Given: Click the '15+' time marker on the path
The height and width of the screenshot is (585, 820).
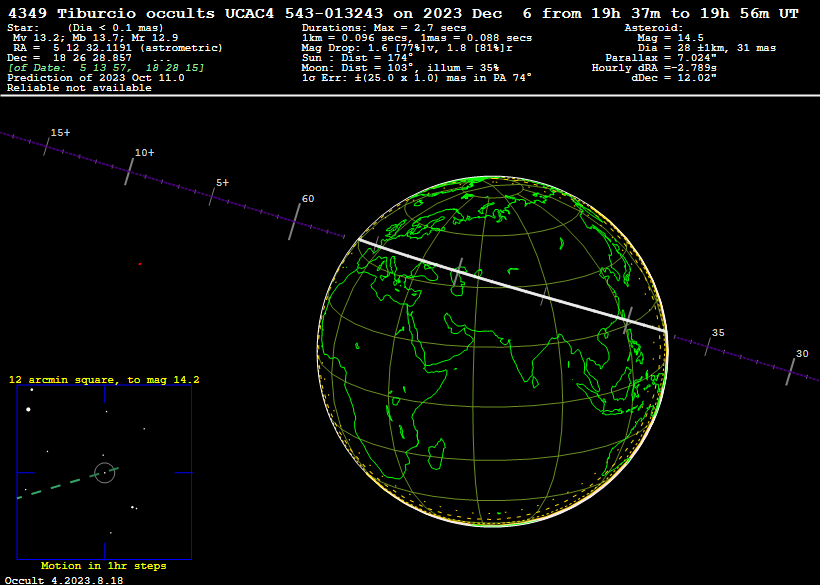Looking at the screenshot, I should tap(60, 133).
